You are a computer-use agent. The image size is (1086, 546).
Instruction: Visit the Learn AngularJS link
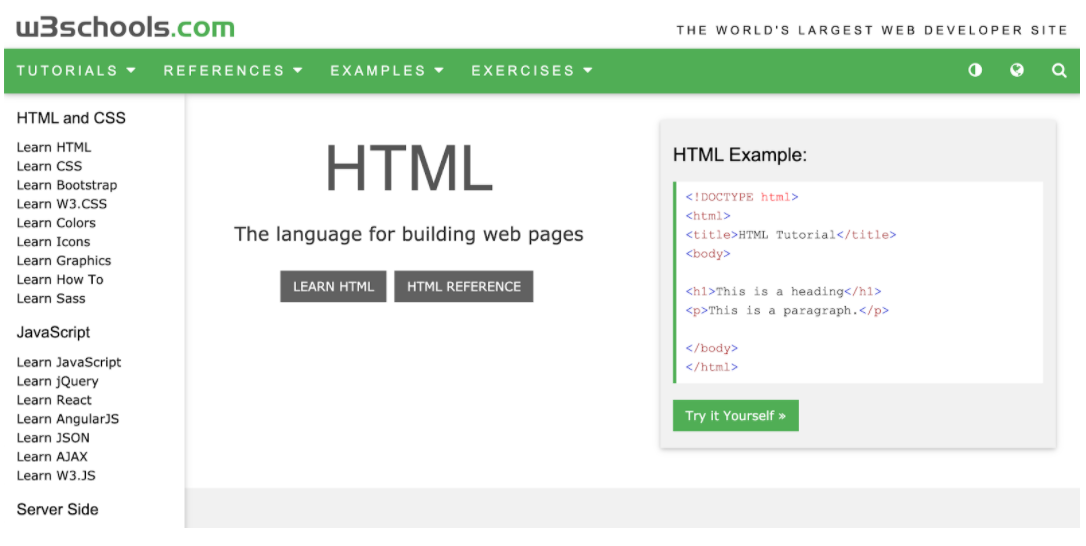point(68,419)
